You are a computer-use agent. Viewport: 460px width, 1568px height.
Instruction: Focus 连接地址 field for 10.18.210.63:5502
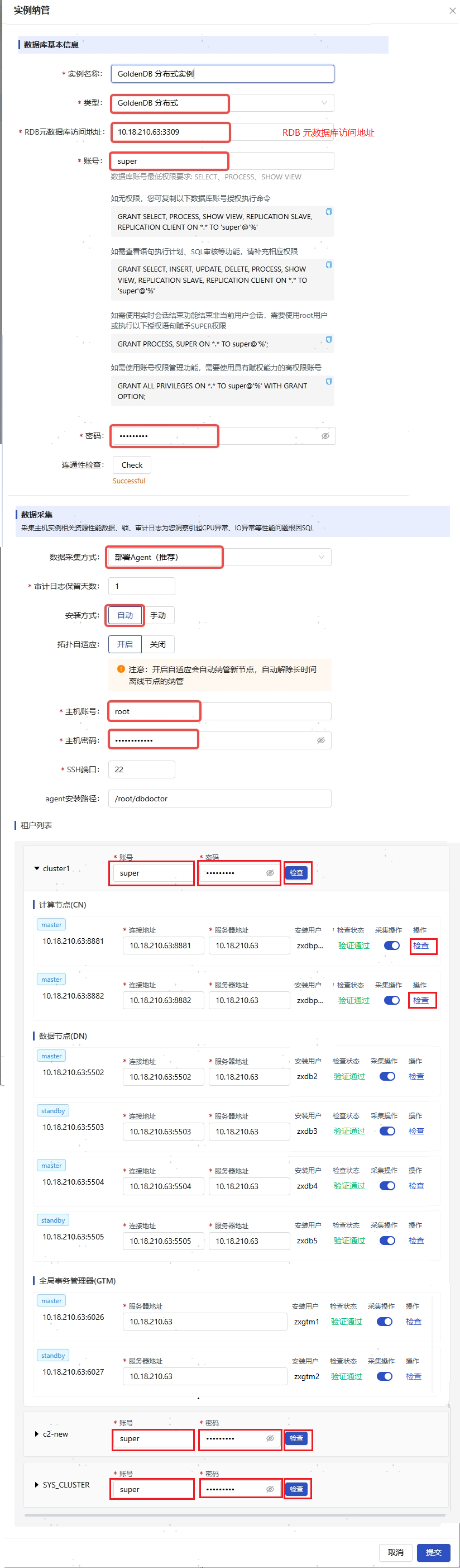(x=164, y=1076)
